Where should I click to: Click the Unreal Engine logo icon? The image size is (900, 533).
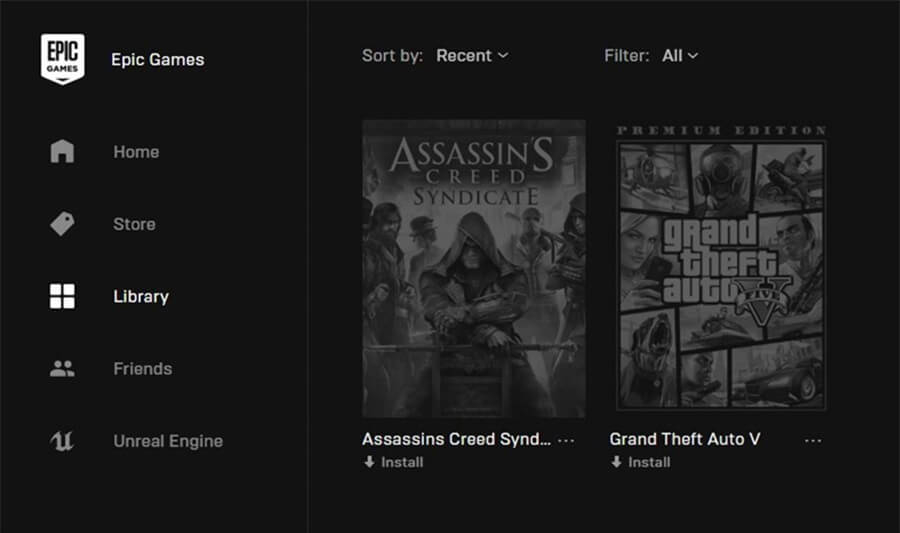coord(62,441)
